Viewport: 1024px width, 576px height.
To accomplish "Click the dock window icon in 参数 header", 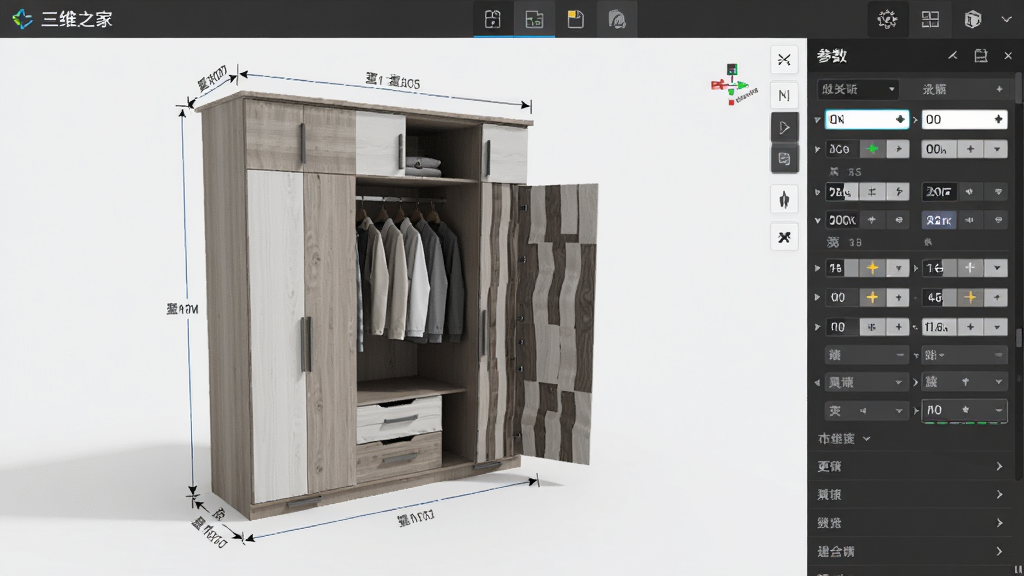I will pos(981,56).
